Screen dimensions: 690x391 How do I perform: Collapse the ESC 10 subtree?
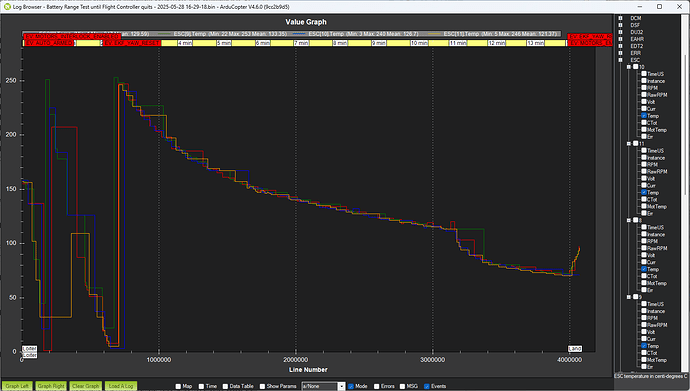(629, 67)
